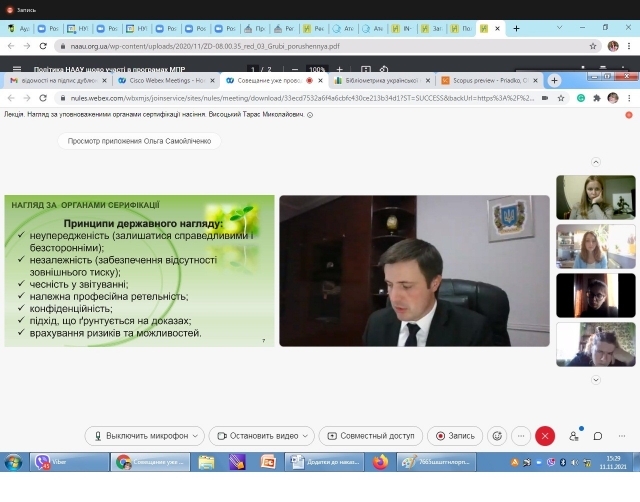Open the chat panel
Image resolution: width=640 pixels, height=502 pixels.
pyautogui.click(x=598, y=436)
